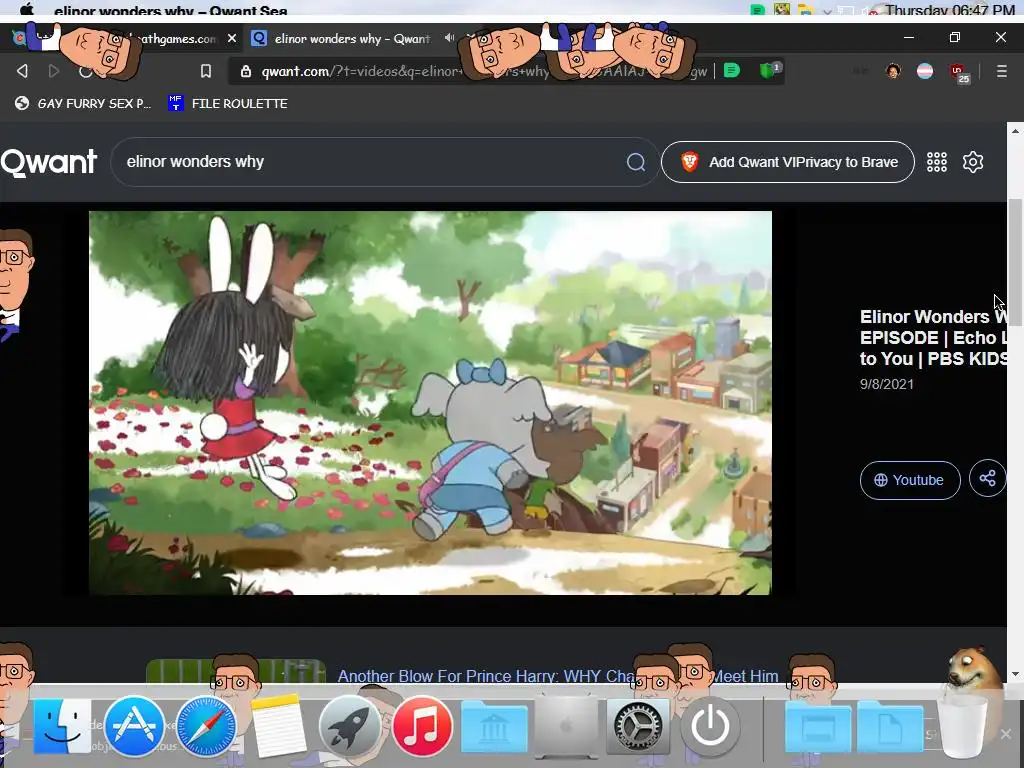Image resolution: width=1024 pixels, height=768 pixels.
Task: Open the Qwant apps grid icon
Action: pyautogui.click(x=936, y=162)
